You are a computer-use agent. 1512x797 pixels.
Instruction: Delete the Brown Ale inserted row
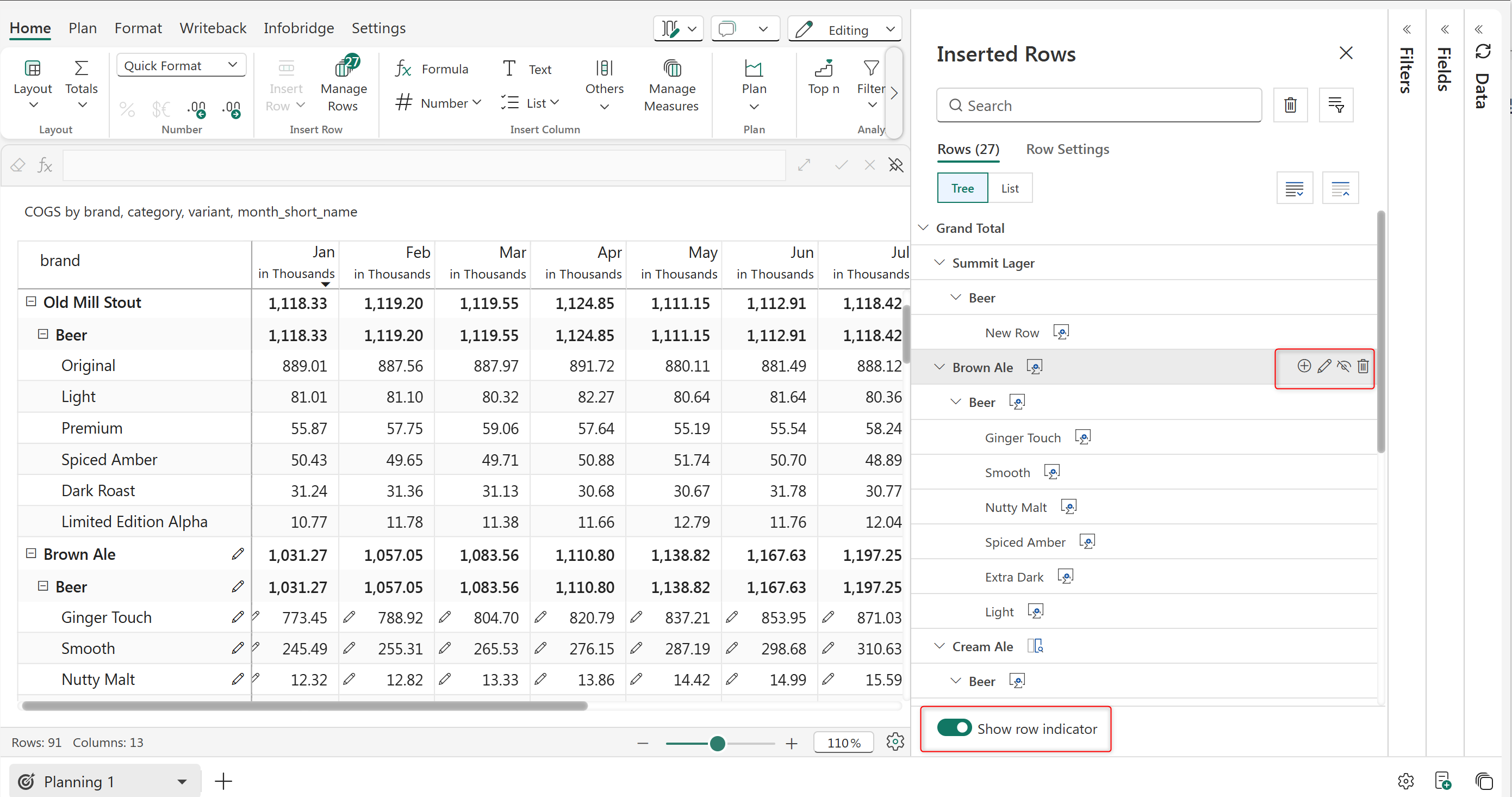(1363, 367)
